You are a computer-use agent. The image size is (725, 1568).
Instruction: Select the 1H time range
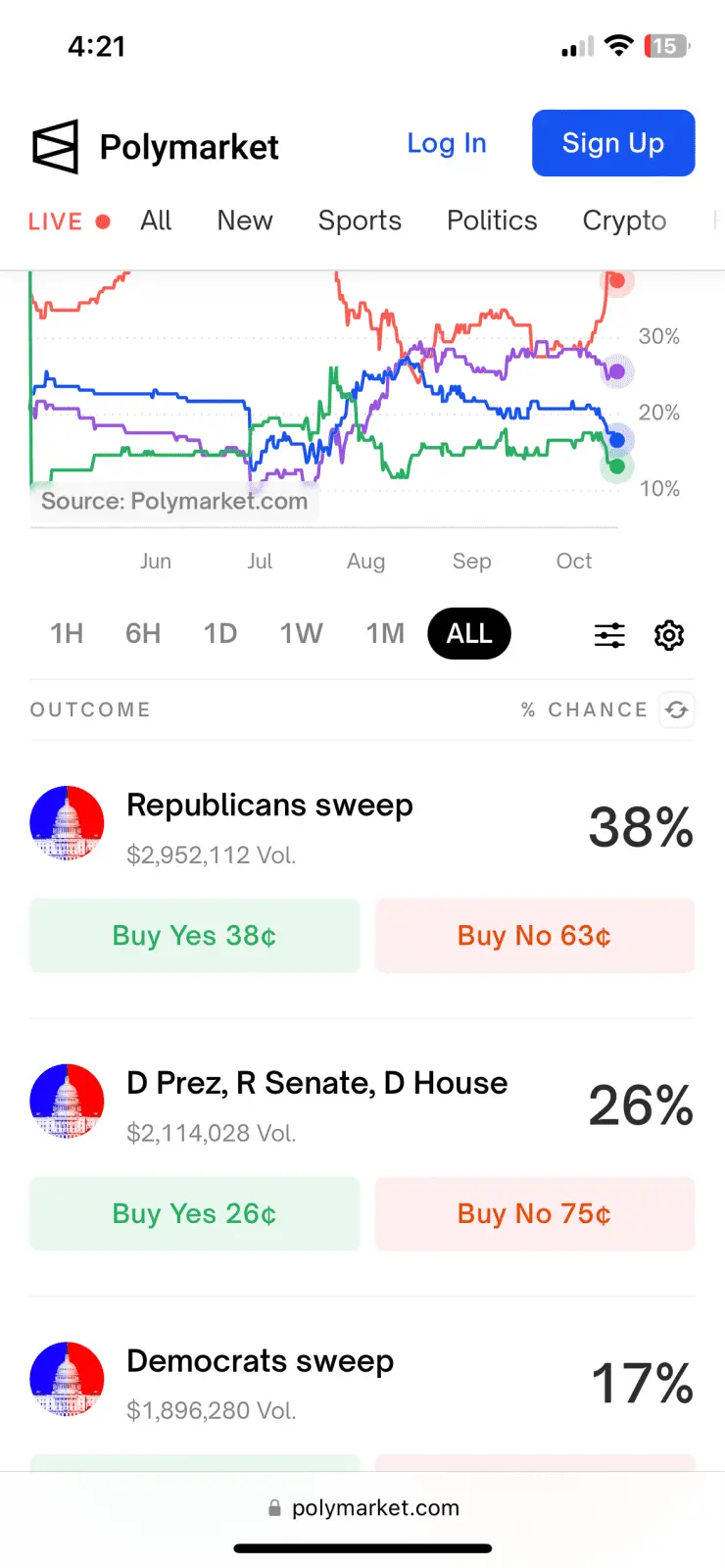67,633
